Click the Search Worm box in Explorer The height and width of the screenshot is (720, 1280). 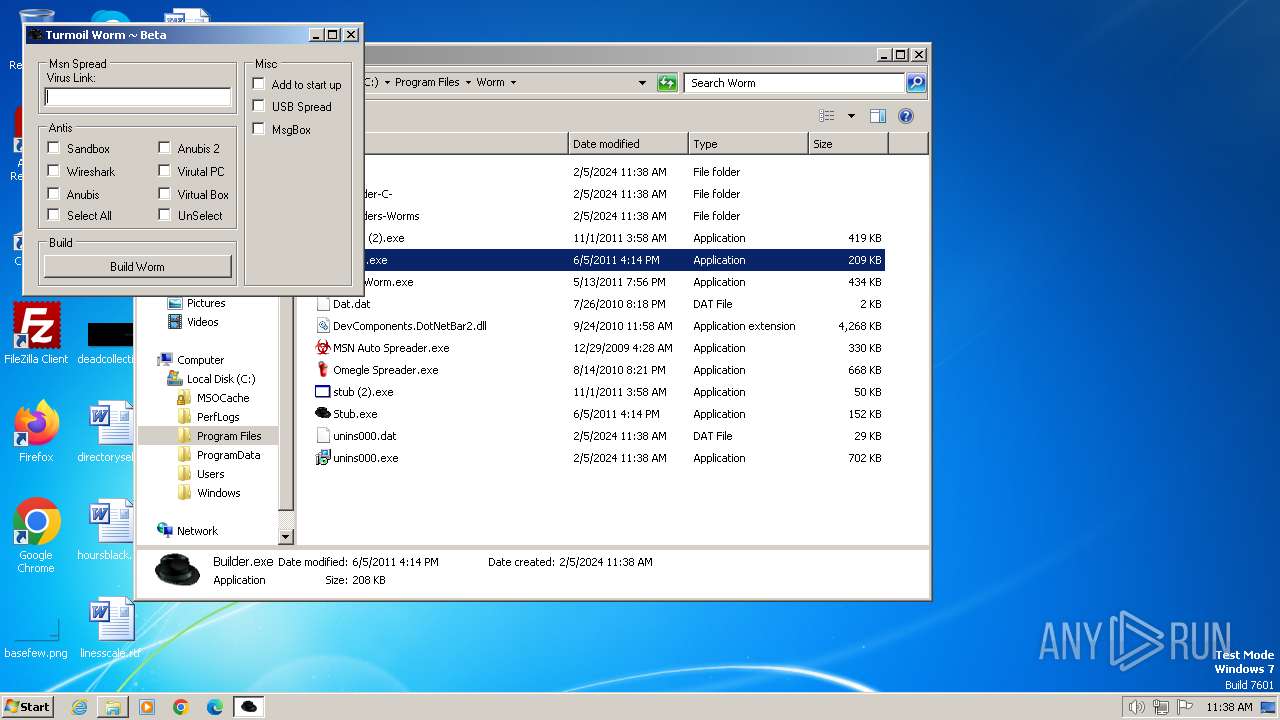tap(795, 83)
